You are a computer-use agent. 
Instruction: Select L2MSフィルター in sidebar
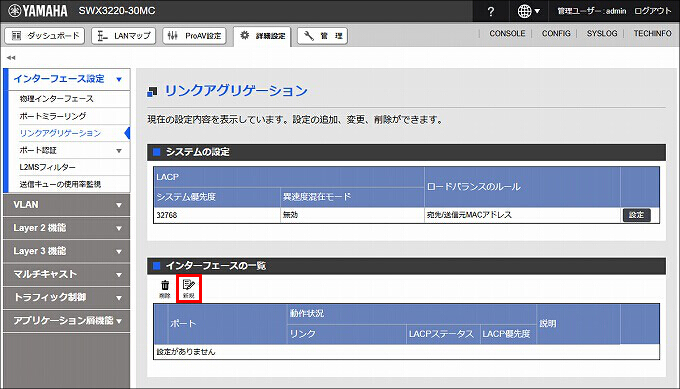[x=47, y=167]
